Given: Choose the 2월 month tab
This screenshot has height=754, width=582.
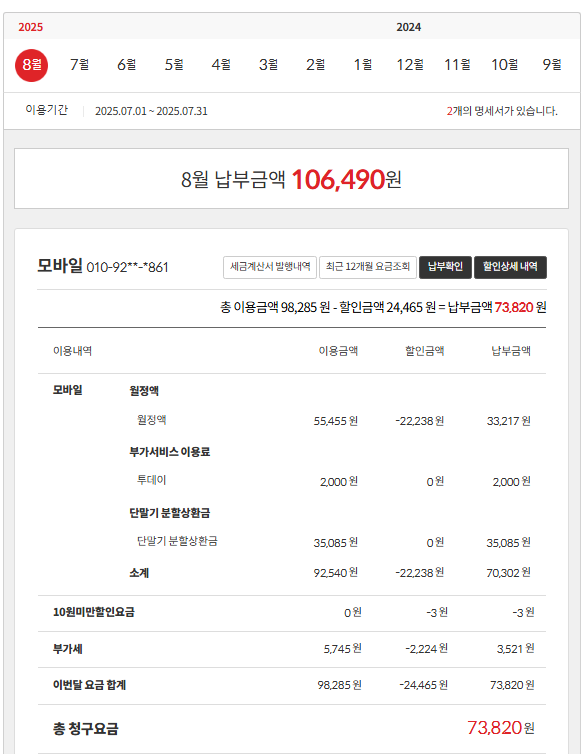Looking at the screenshot, I should [x=315, y=64].
